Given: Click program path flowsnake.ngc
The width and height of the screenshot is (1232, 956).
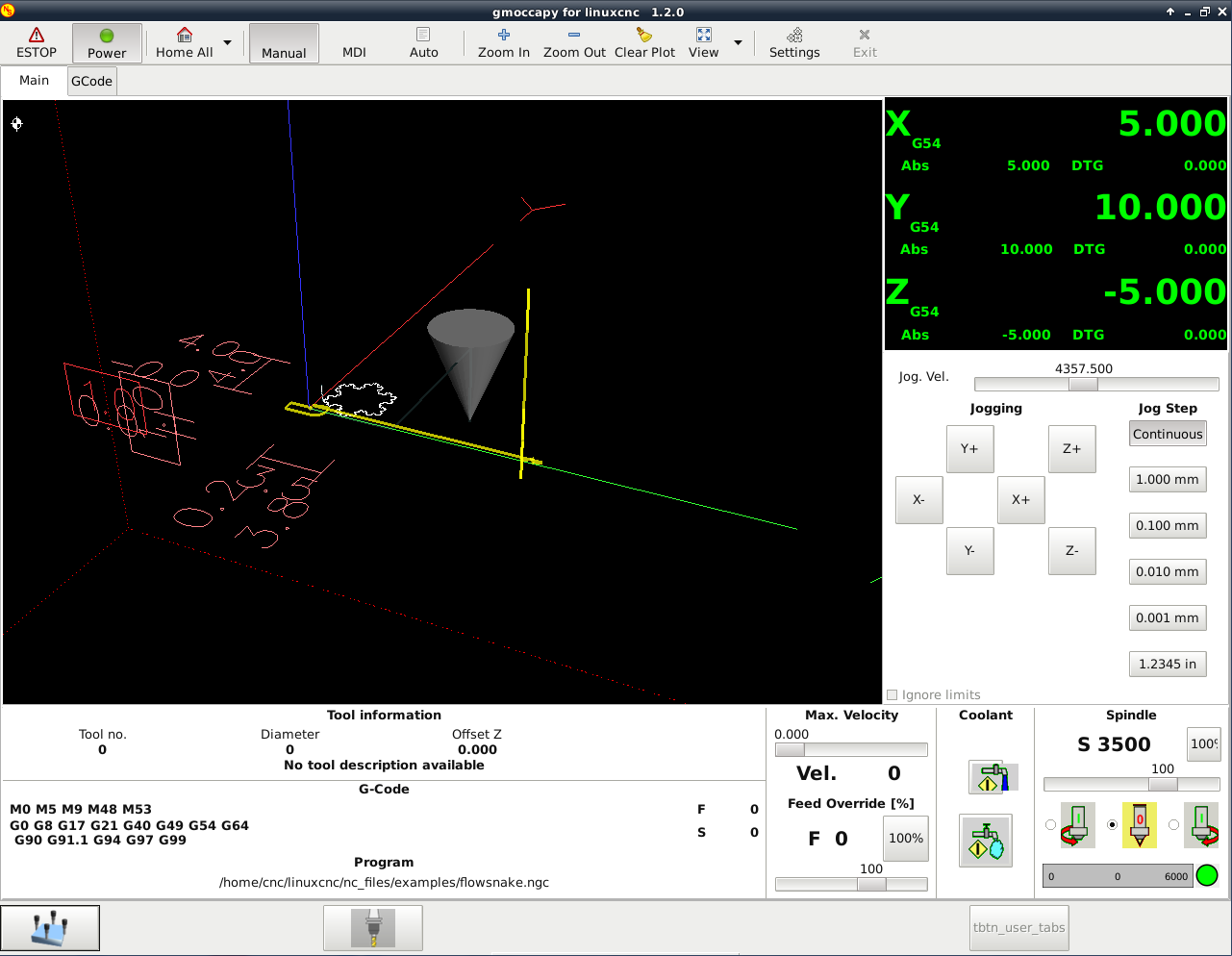Looking at the screenshot, I should [384, 882].
